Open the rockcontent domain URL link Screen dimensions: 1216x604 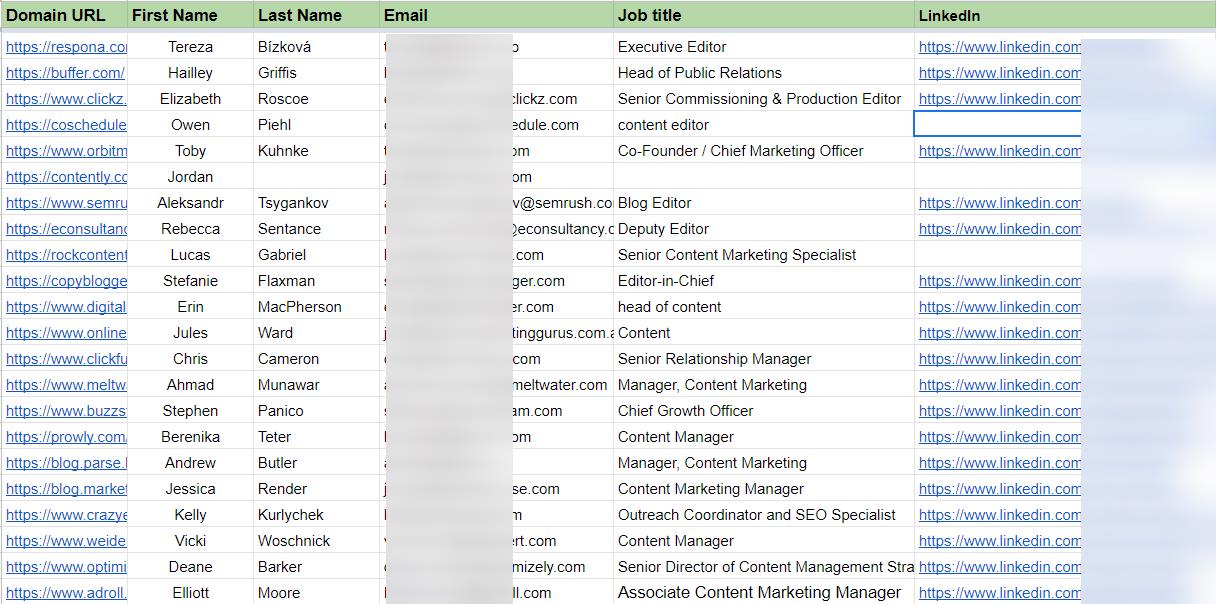pyautogui.click(x=66, y=255)
